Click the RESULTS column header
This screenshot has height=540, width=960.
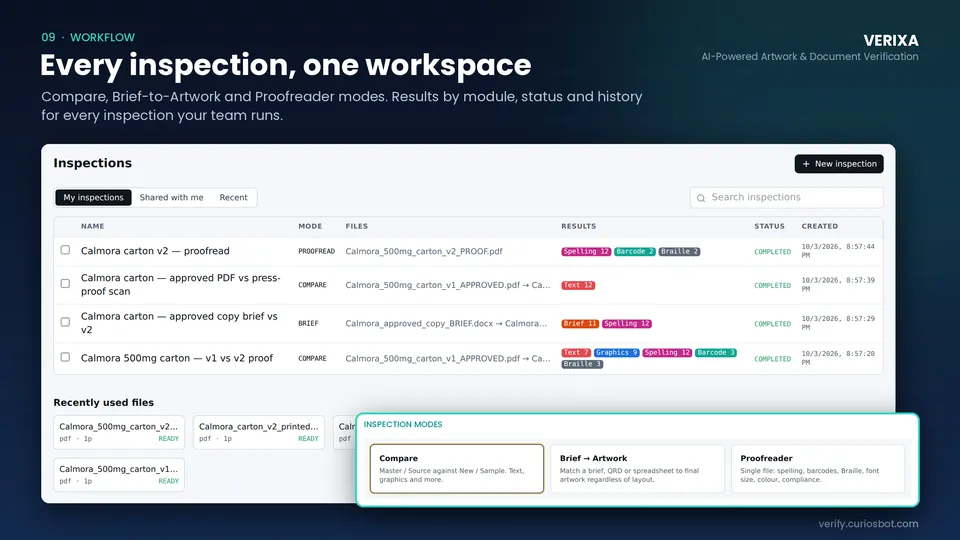pyautogui.click(x=579, y=226)
